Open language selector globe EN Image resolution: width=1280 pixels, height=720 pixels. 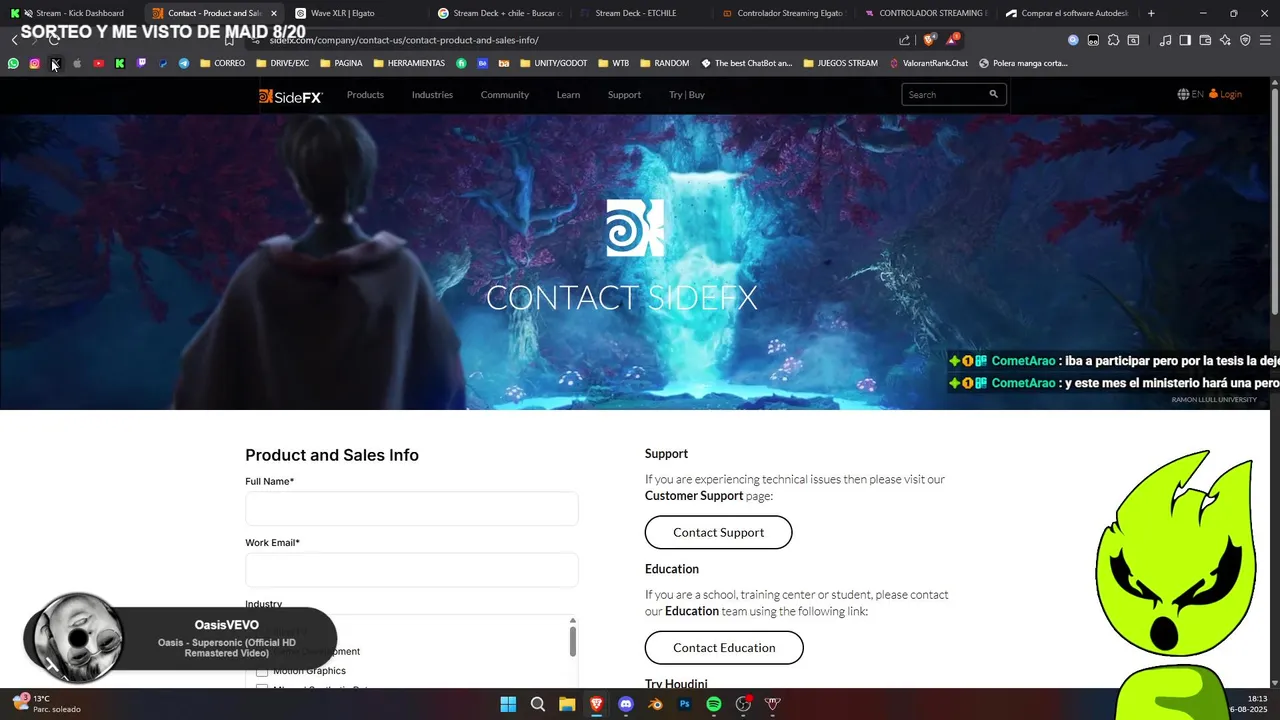click(x=1190, y=94)
